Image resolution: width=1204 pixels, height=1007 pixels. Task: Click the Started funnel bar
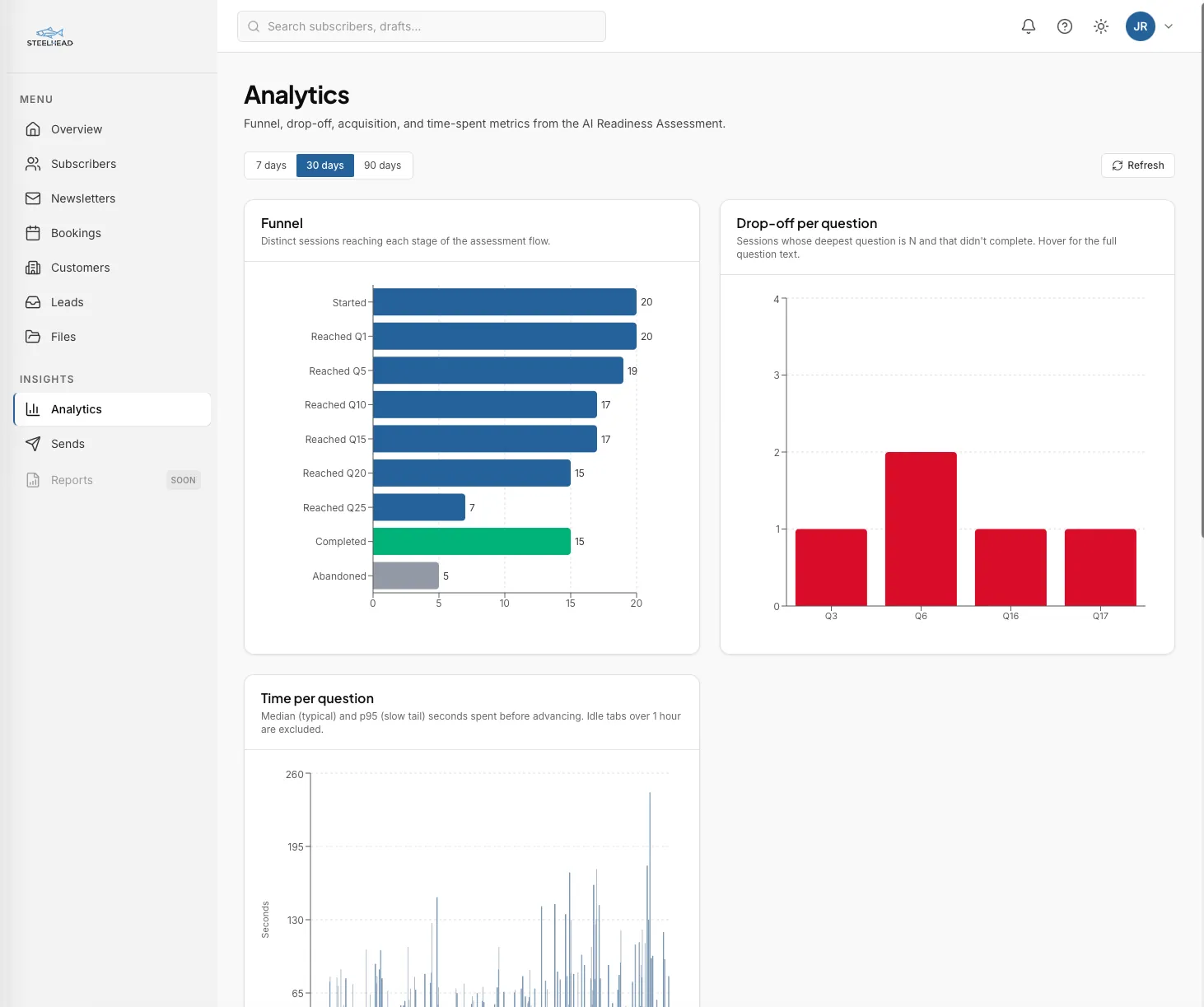coord(505,302)
